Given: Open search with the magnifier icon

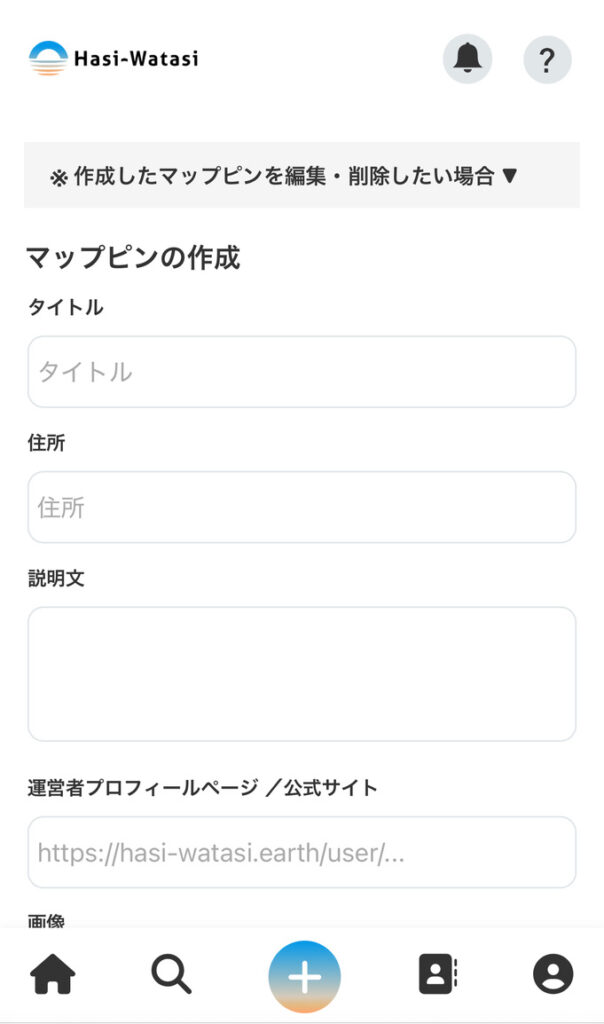Looking at the screenshot, I should [171, 974].
